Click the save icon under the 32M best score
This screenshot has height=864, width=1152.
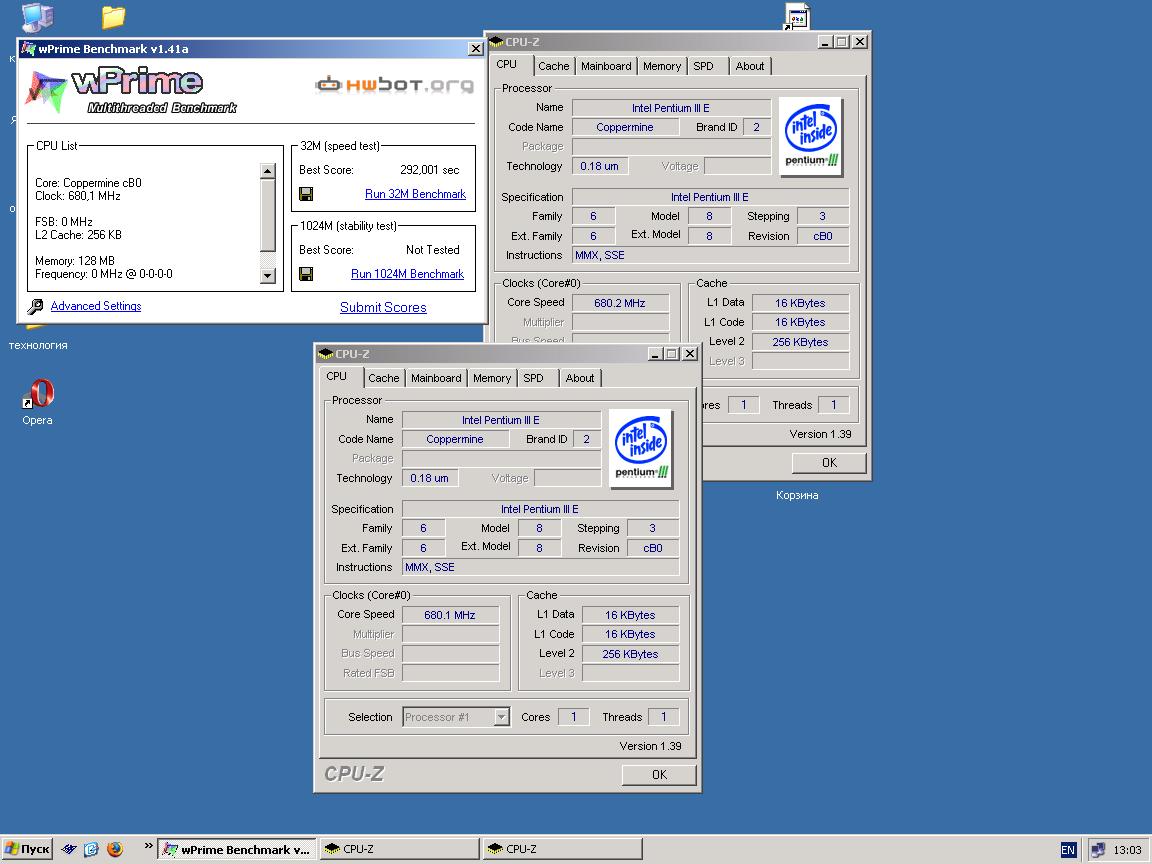click(x=306, y=194)
